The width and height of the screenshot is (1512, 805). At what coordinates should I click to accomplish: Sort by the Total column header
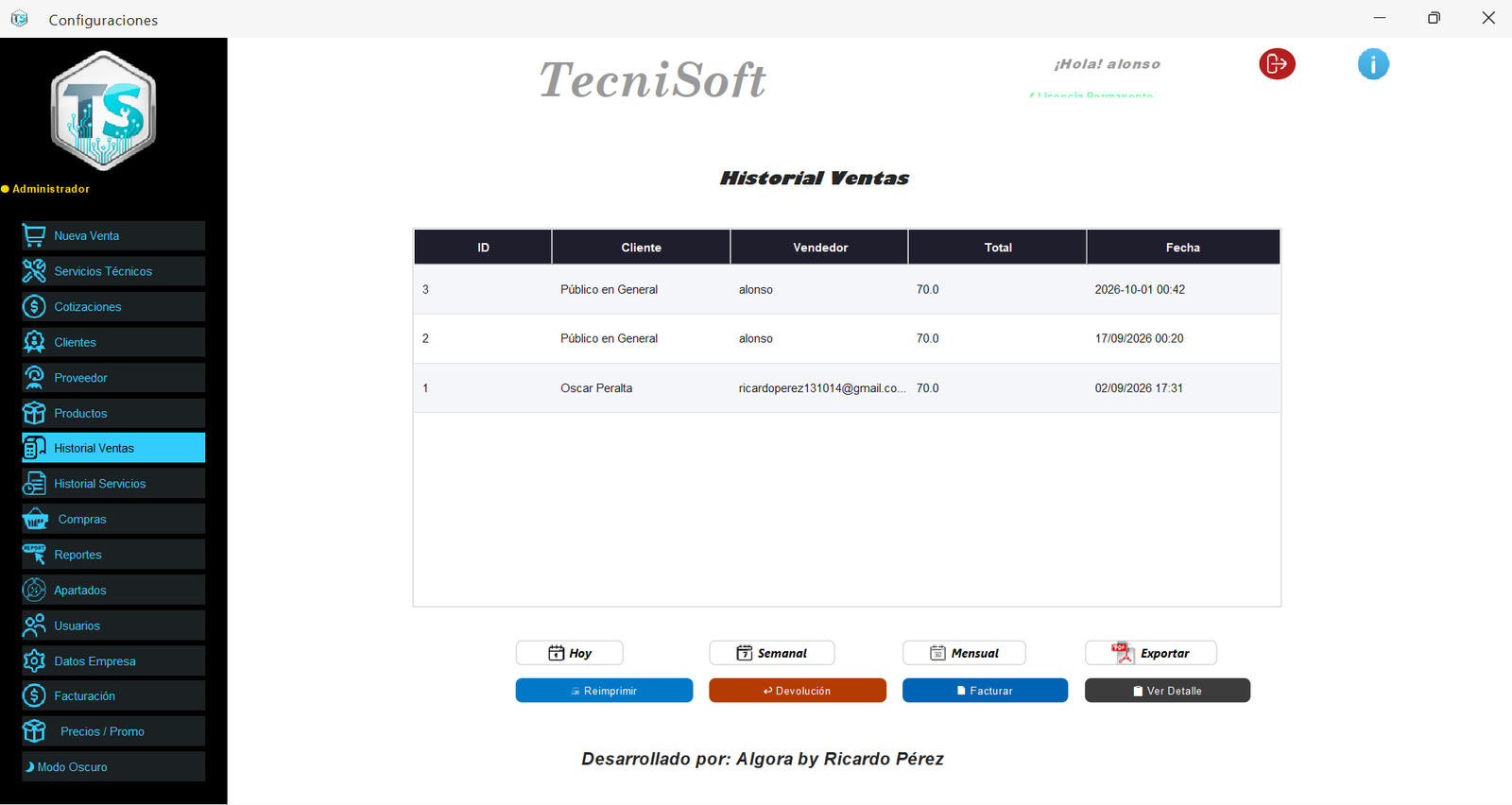point(998,248)
